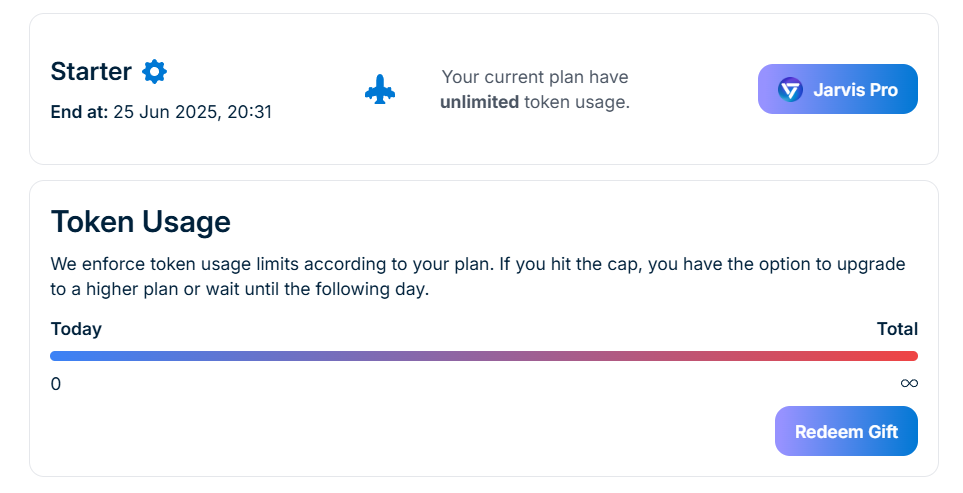The height and width of the screenshot is (493, 963).
Task: Click the '25 Jun 2025, 20:31' timestamp
Action: coord(192,112)
